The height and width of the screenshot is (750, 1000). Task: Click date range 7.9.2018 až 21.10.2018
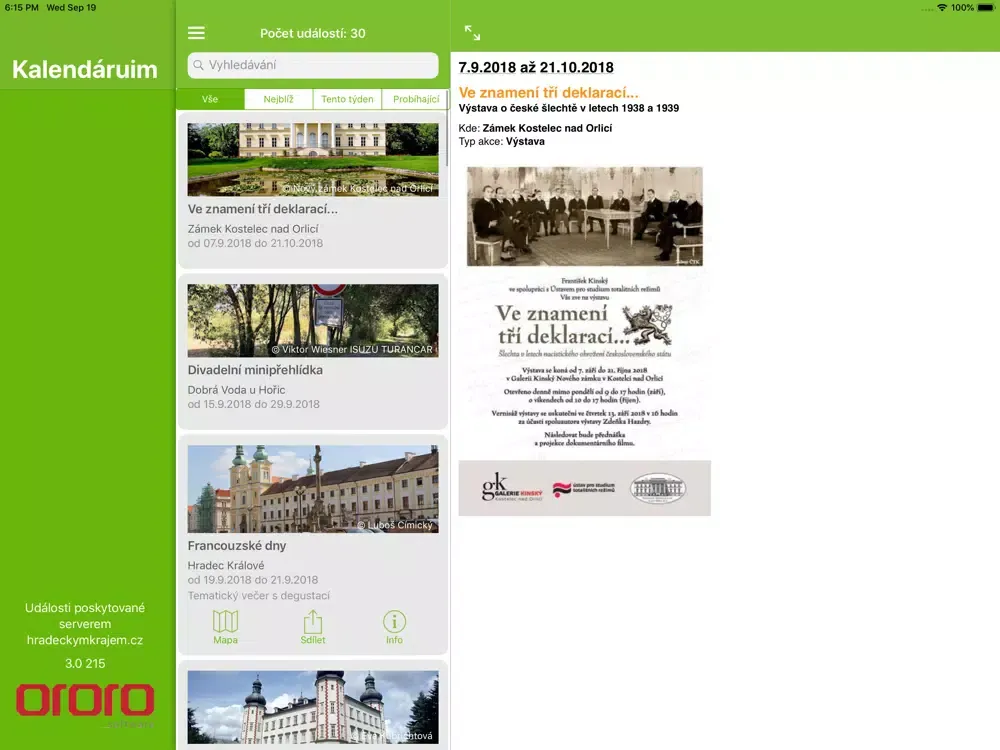click(x=536, y=68)
